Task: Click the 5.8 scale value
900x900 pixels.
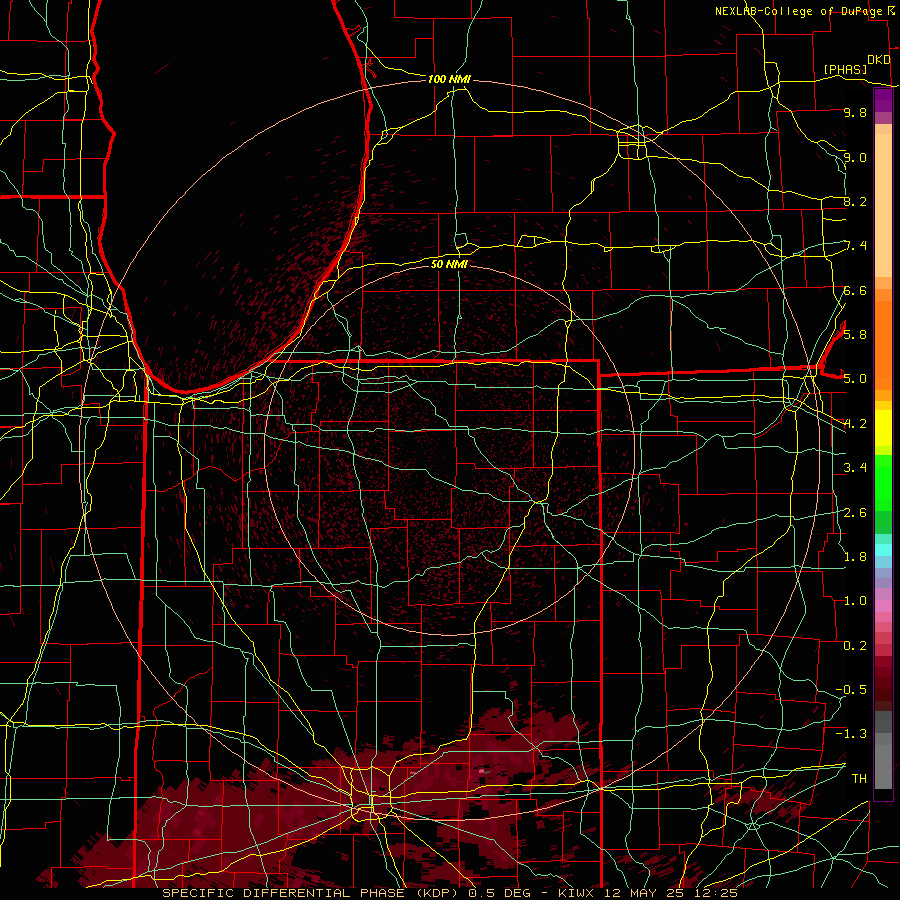Action: tap(855, 335)
